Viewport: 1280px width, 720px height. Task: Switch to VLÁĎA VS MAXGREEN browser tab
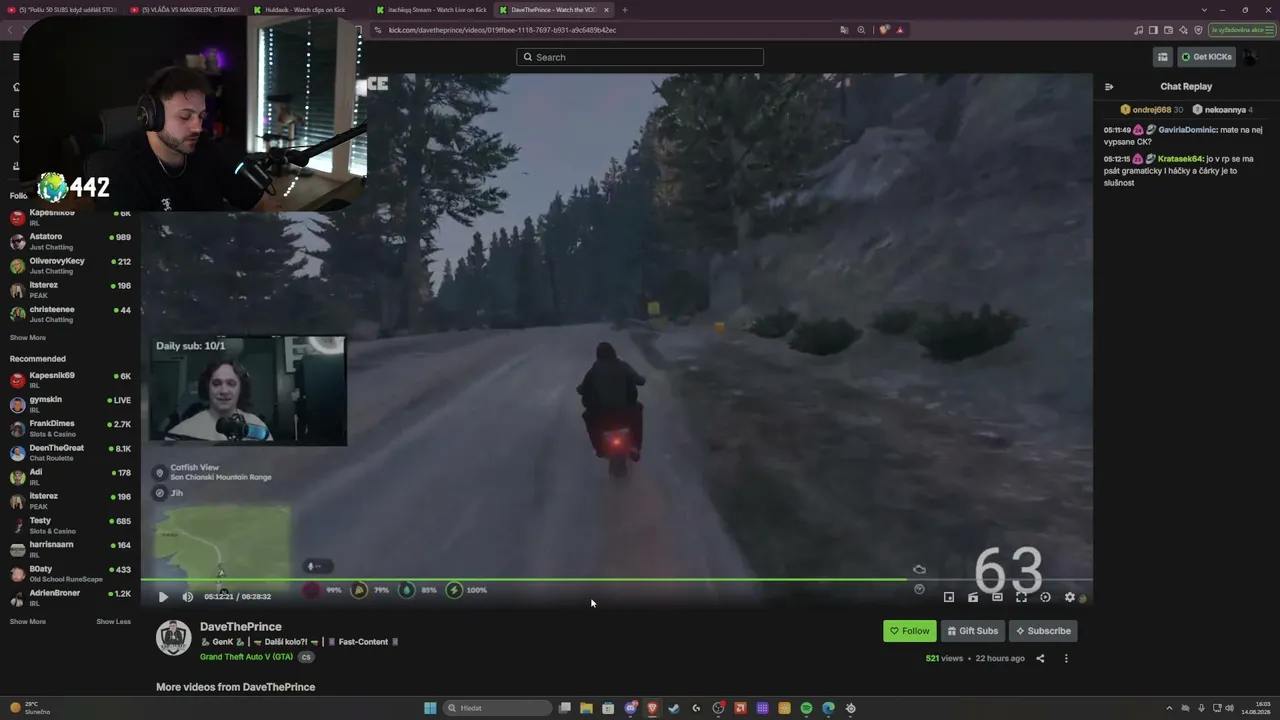tap(184, 10)
